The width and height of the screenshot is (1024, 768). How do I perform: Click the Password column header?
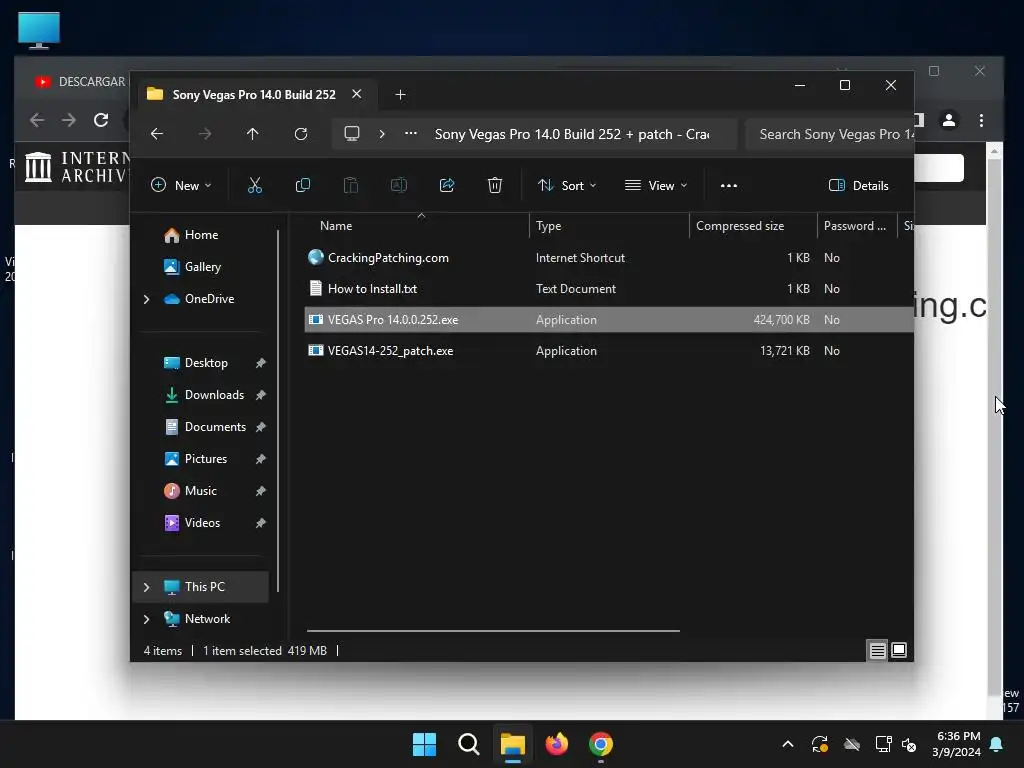[x=855, y=226]
